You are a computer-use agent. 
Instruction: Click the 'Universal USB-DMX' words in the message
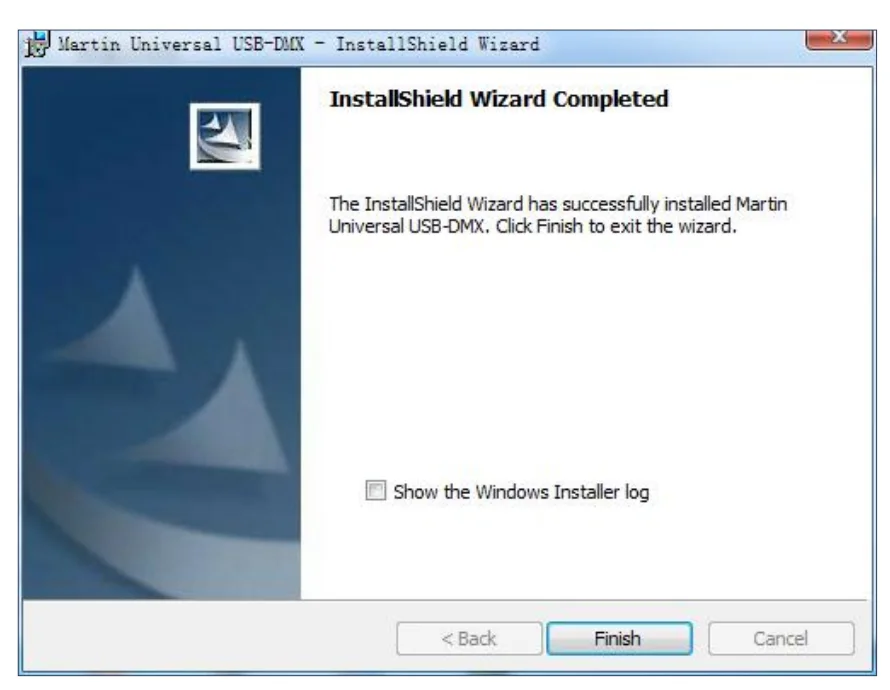(406, 226)
